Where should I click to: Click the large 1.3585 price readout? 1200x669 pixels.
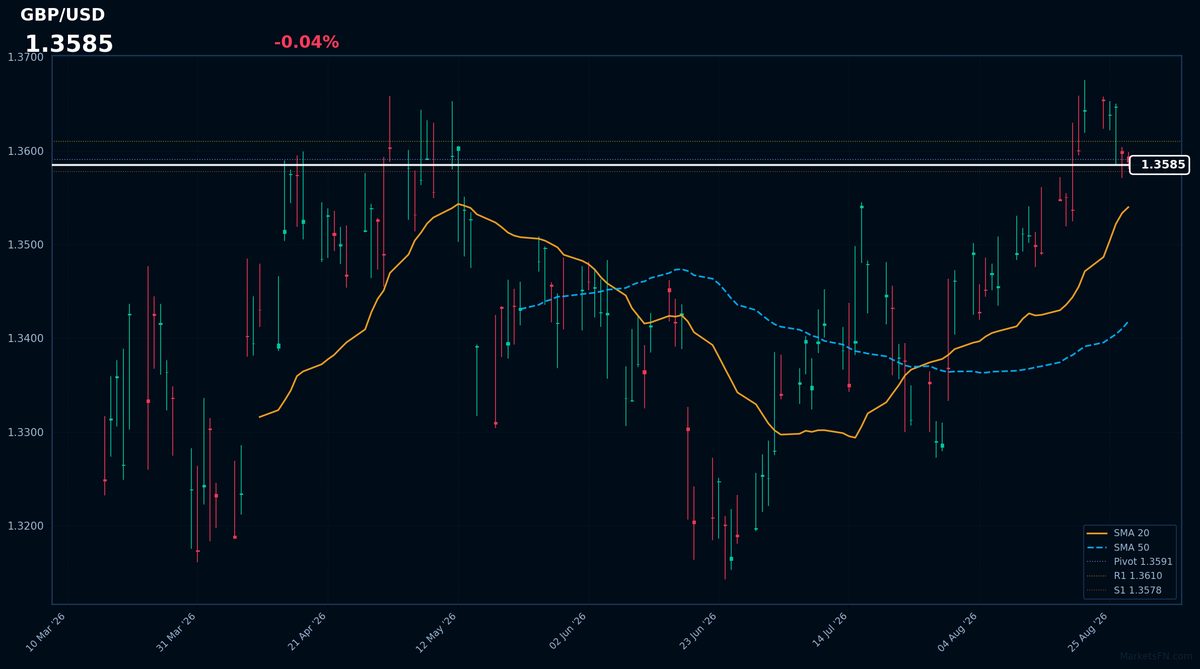(x=69, y=44)
